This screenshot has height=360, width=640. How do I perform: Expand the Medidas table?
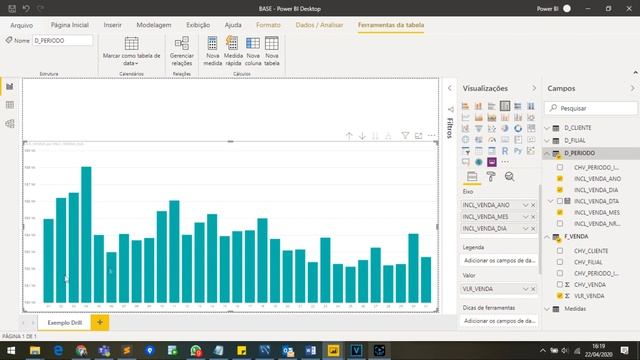pyautogui.click(x=547, y=309)
